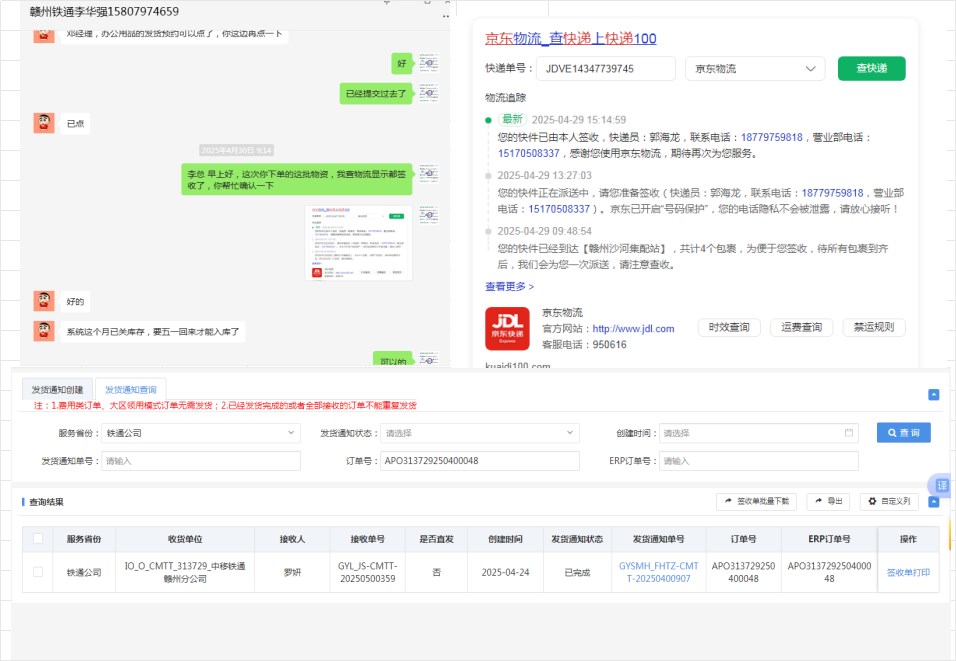
Task: Click the 李总 早上好 green chat bubble
Action: pyautogui.click(x=297, y=179)
